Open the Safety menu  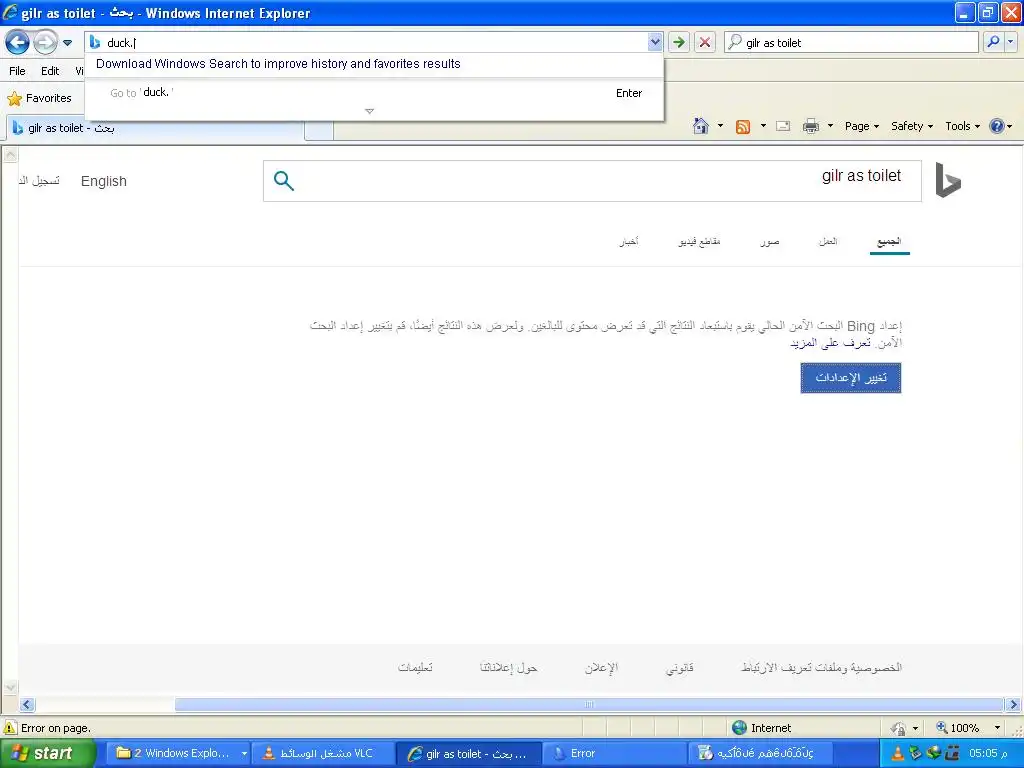[912, 127]
